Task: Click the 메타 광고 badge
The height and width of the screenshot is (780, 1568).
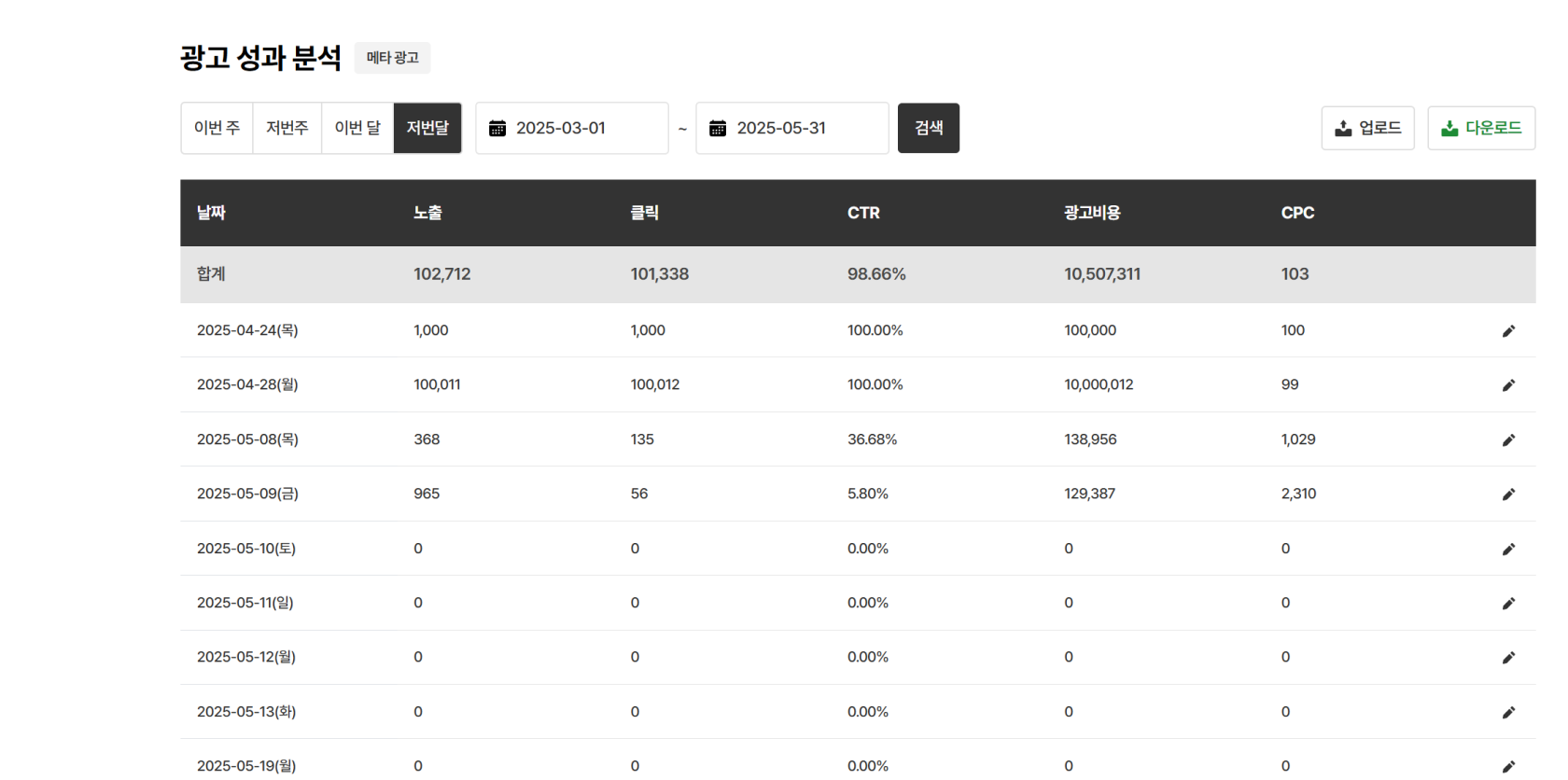Action: [x=392, y=58]
